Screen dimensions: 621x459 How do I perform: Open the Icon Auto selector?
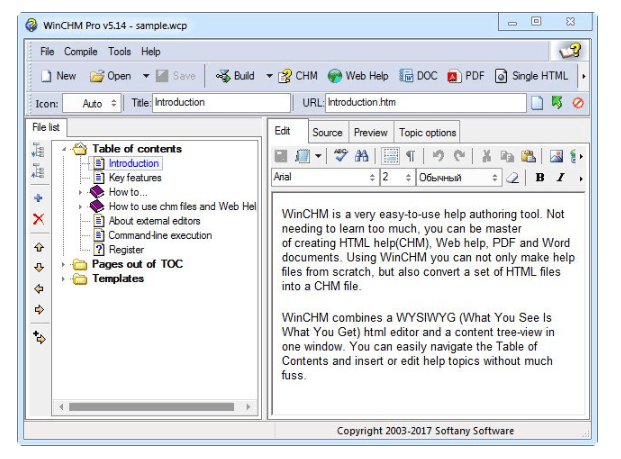[x=92, y=103]
